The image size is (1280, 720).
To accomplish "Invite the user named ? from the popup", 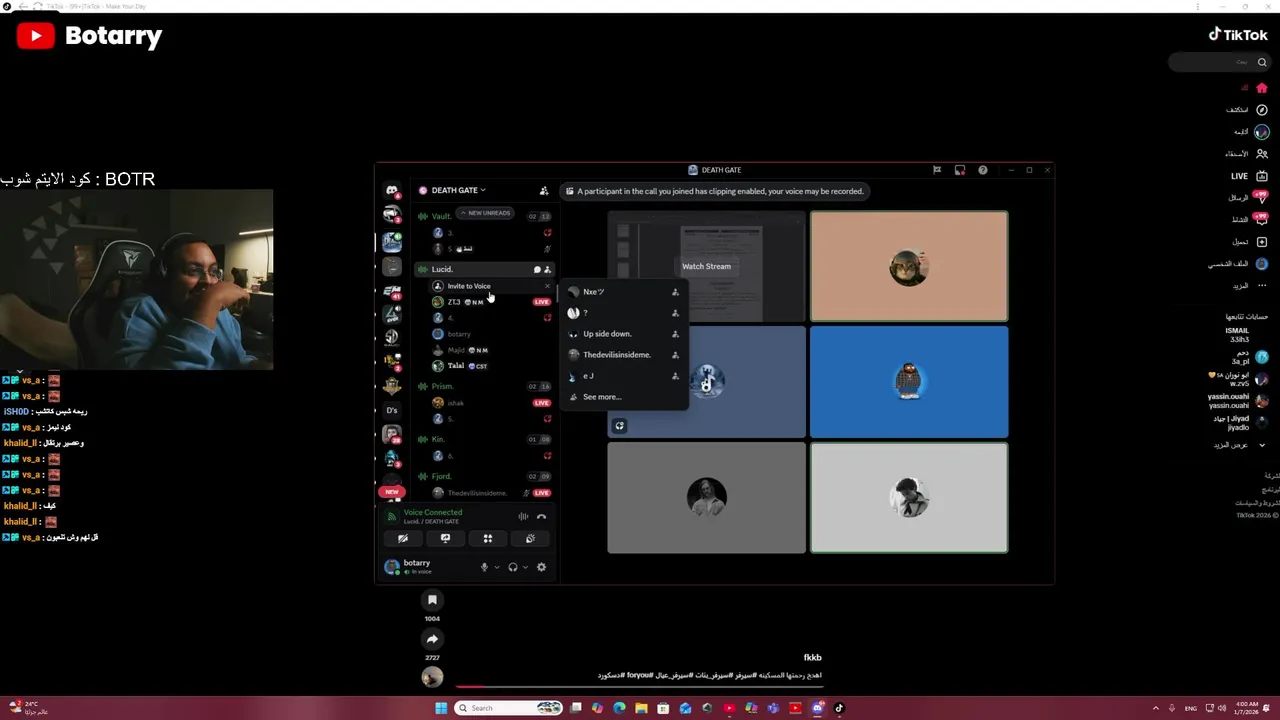I will pos(624,313).
